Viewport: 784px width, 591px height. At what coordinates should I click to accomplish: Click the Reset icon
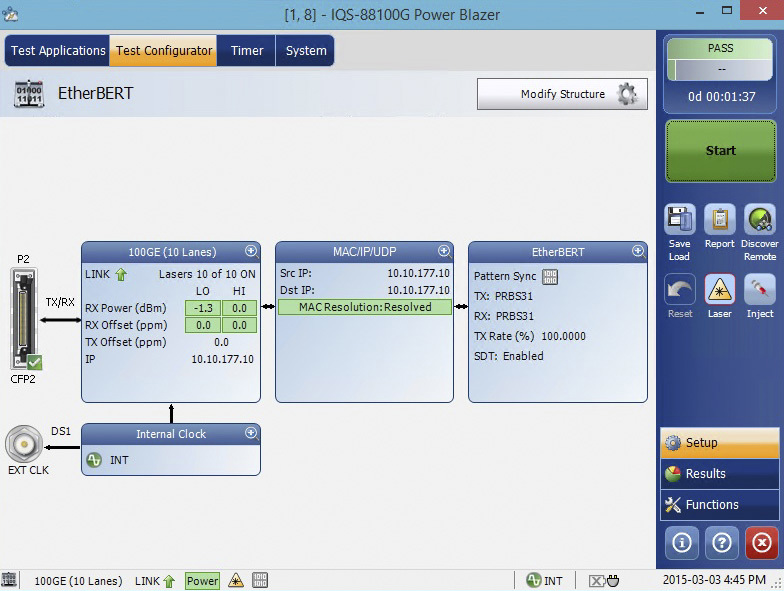pyautogui.click(x=680, y=289)
